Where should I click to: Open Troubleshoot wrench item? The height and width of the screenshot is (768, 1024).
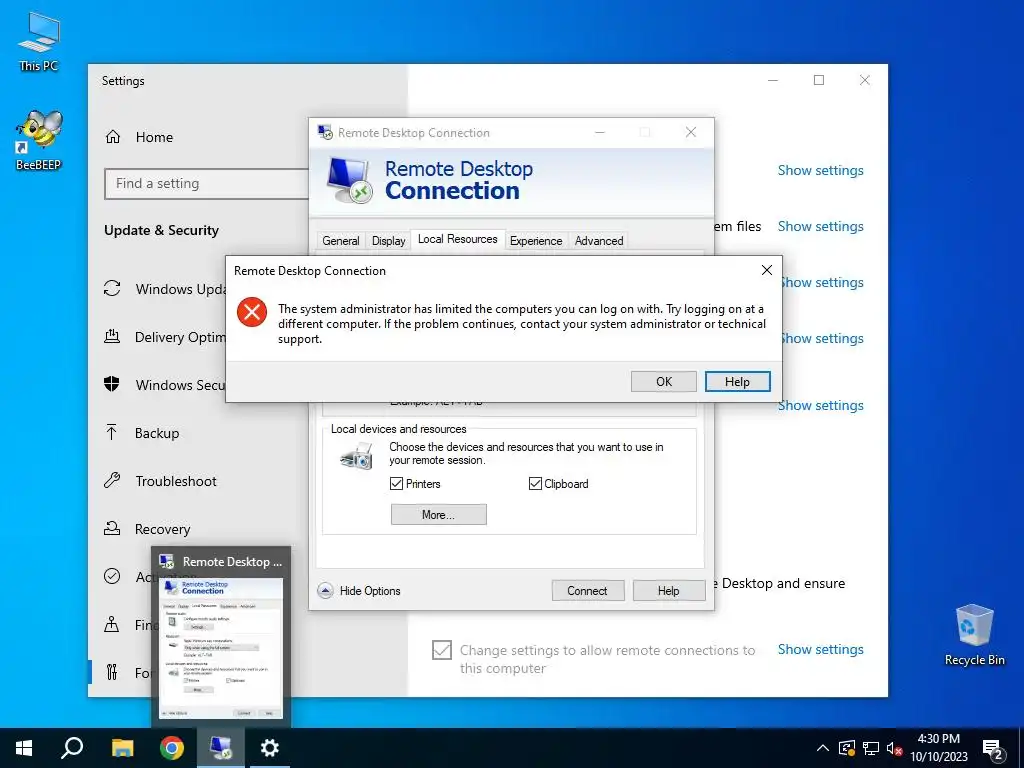click(x=160, y=481)
